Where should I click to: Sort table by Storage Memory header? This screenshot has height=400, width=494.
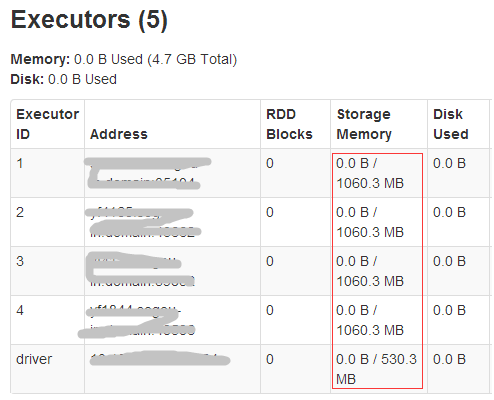pos(364,124)
